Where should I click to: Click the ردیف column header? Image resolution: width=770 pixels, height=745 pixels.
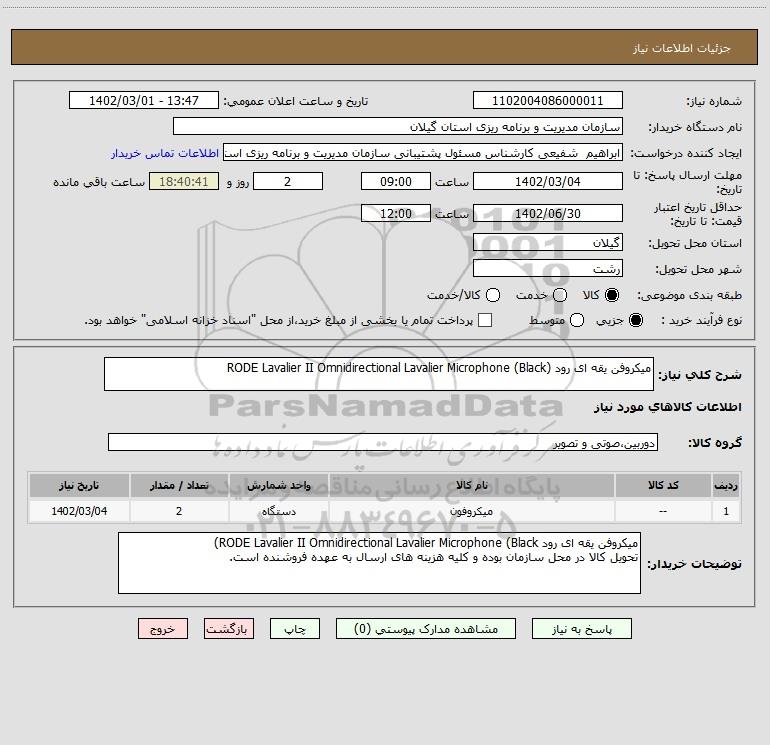point(726,485)
